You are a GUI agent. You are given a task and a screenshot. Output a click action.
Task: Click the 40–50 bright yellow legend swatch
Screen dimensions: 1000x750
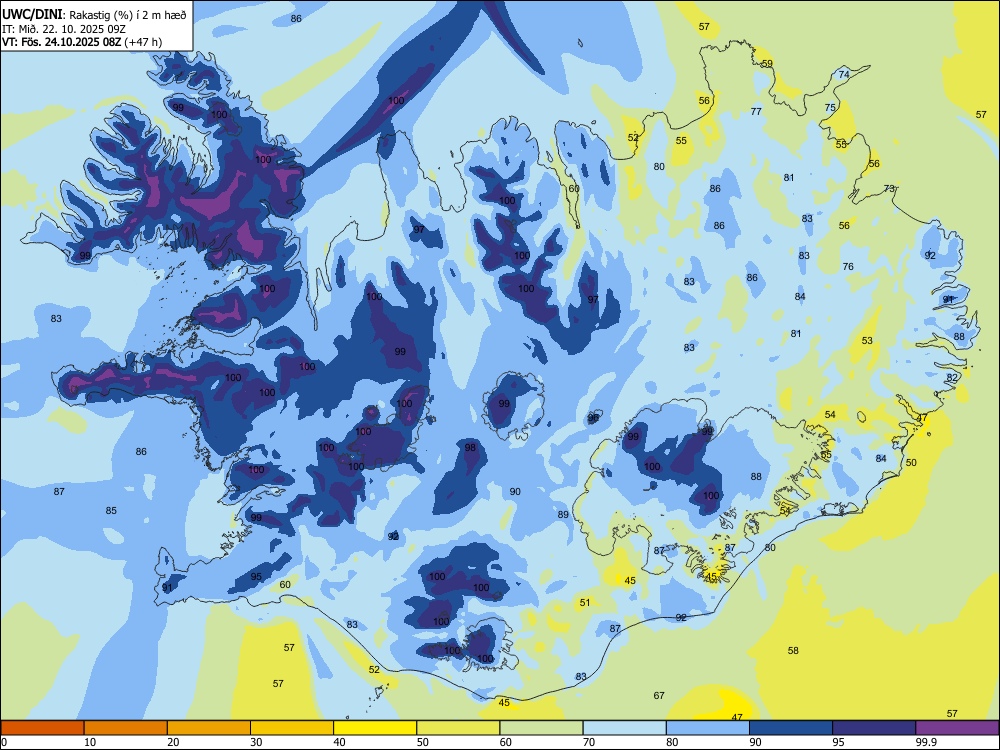pos(375,728)
